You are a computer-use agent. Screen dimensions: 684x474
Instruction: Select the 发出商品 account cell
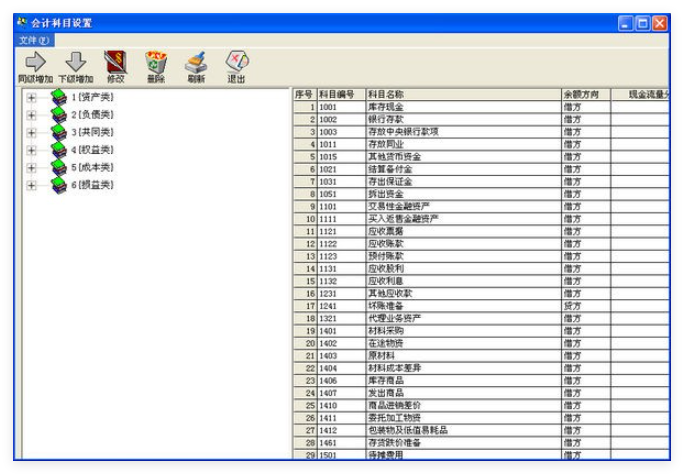coord(463,393)
